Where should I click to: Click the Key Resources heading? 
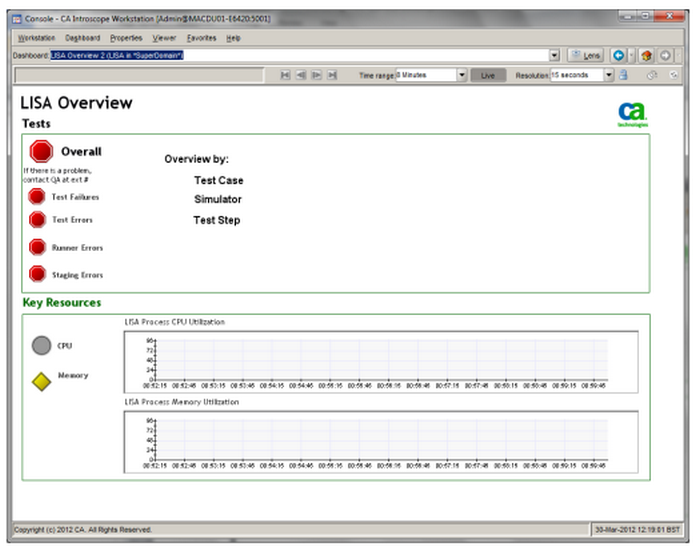coord(62,302)
